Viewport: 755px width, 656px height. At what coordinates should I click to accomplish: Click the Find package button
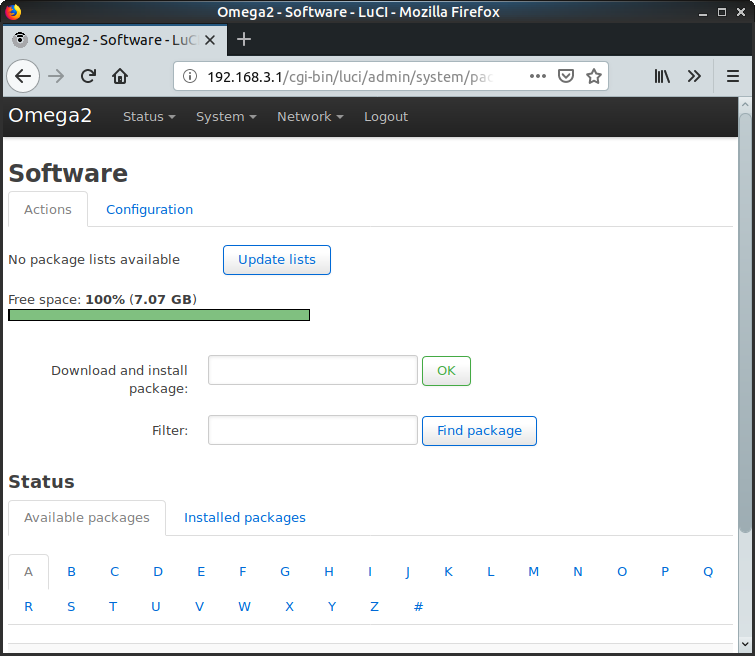[479, 431]
